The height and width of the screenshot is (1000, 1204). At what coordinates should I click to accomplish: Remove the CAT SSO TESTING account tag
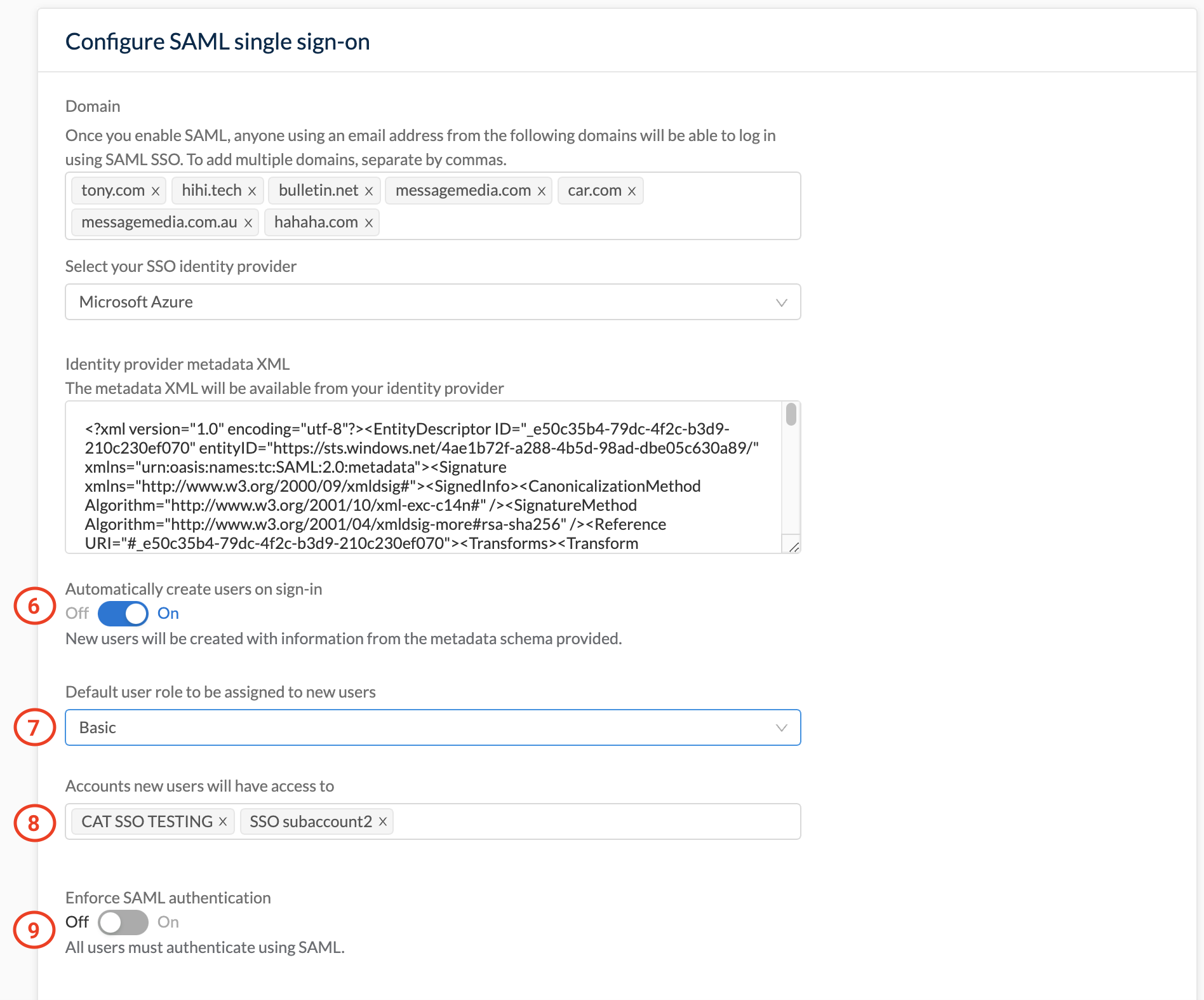(x=223, y=821)
